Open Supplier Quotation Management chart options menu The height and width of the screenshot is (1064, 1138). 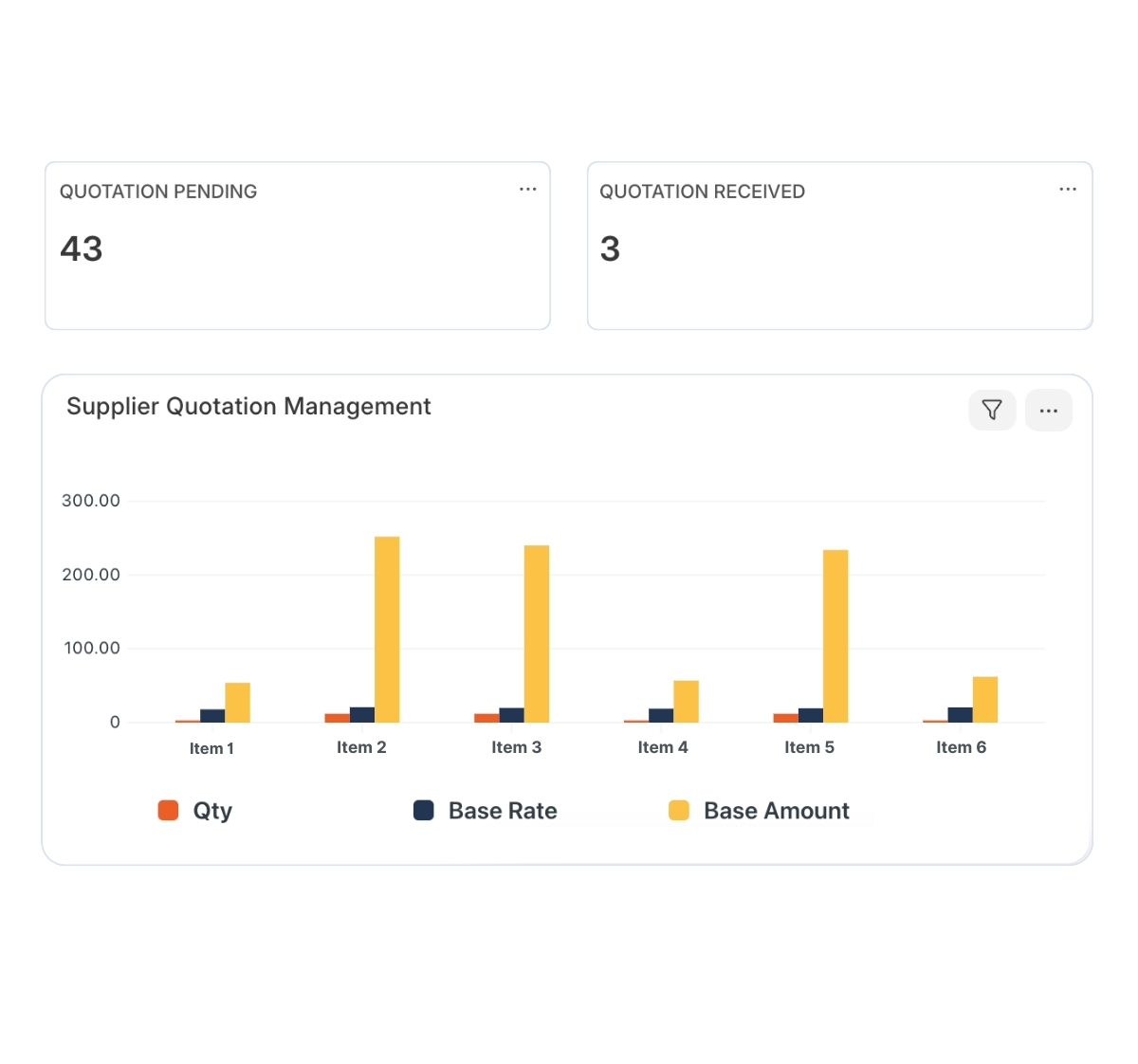(x=1048, y=410)
